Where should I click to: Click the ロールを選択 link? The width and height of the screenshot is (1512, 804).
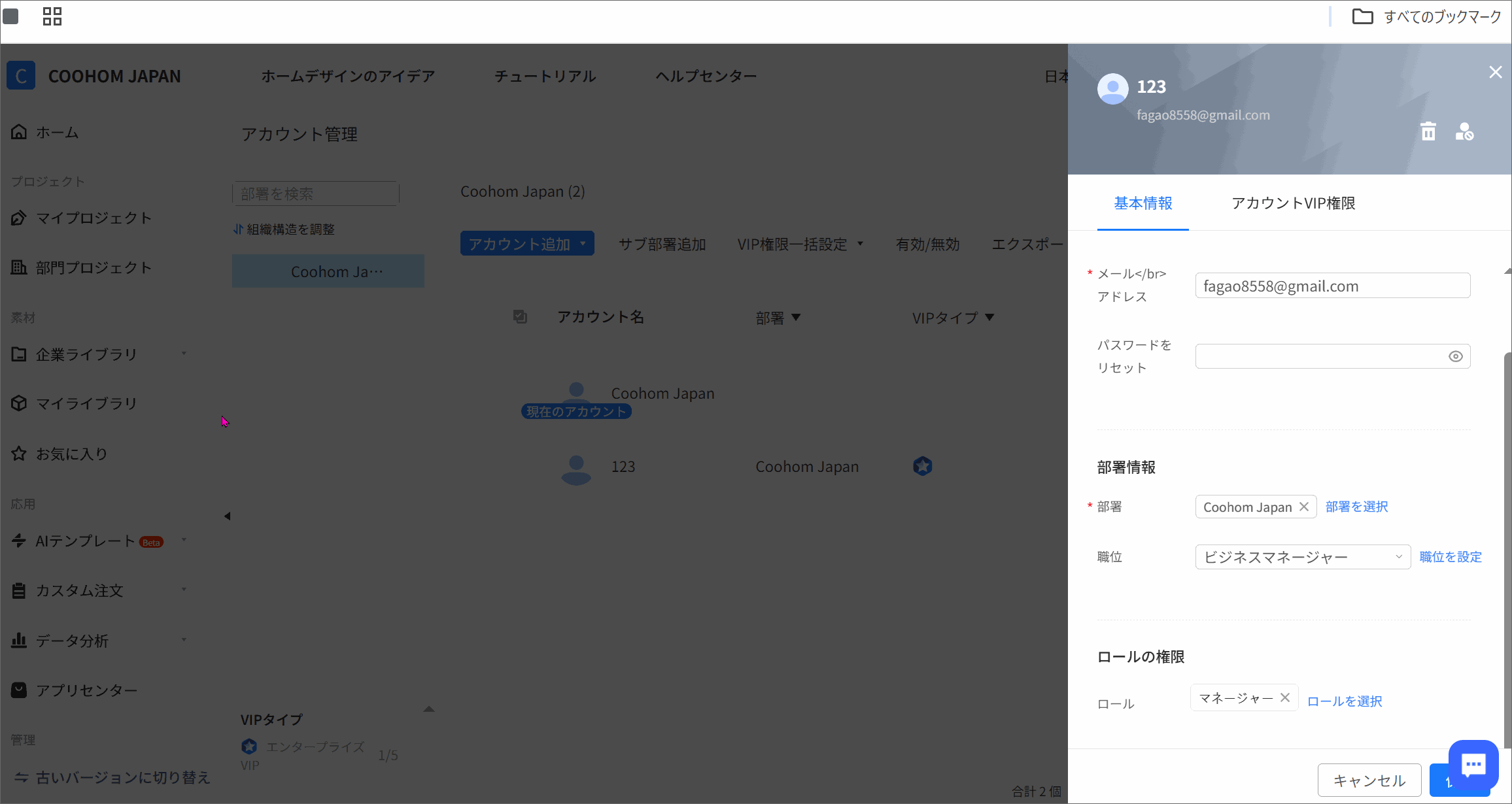coord(1345,701)
